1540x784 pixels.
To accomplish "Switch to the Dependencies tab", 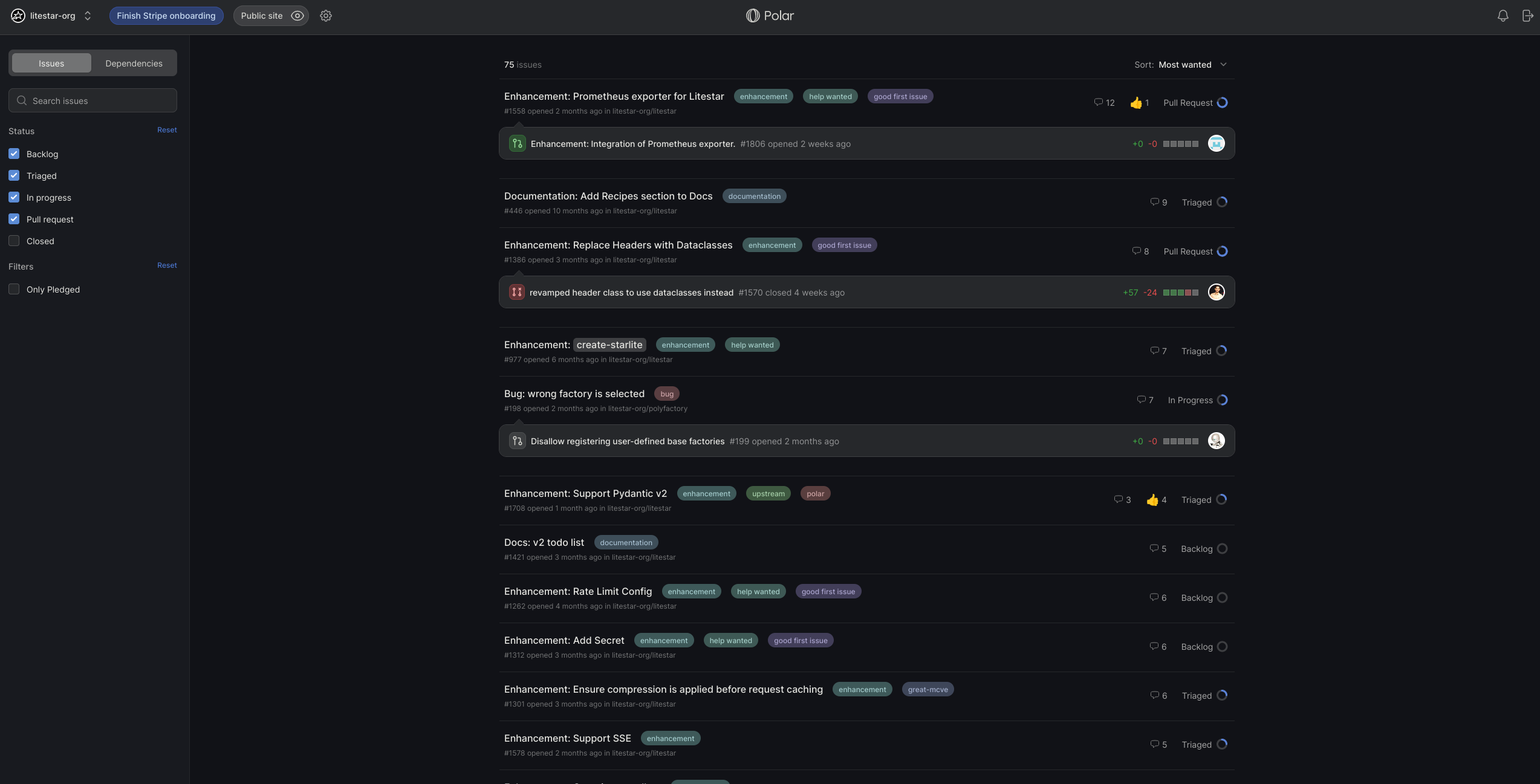I will tap(133, 63).
